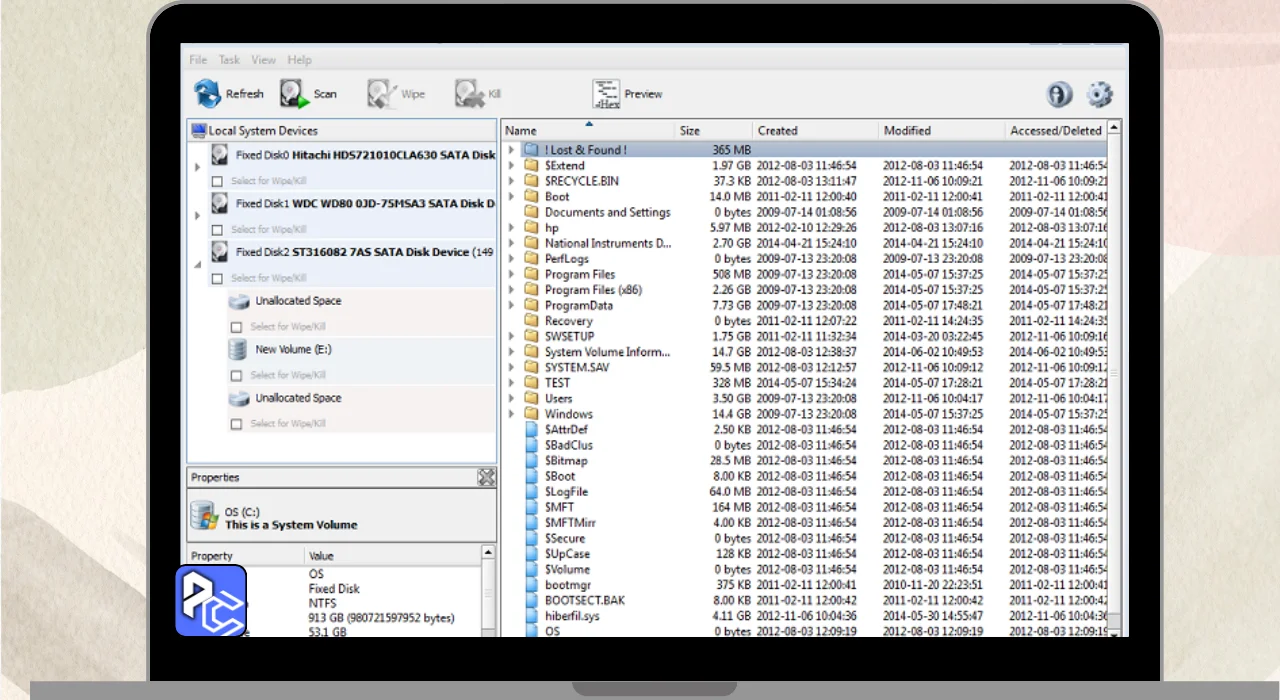This screenshot has width=1280, height=700.
Task: Select the hiberfil.sys file entry
Action: (572, 616)
